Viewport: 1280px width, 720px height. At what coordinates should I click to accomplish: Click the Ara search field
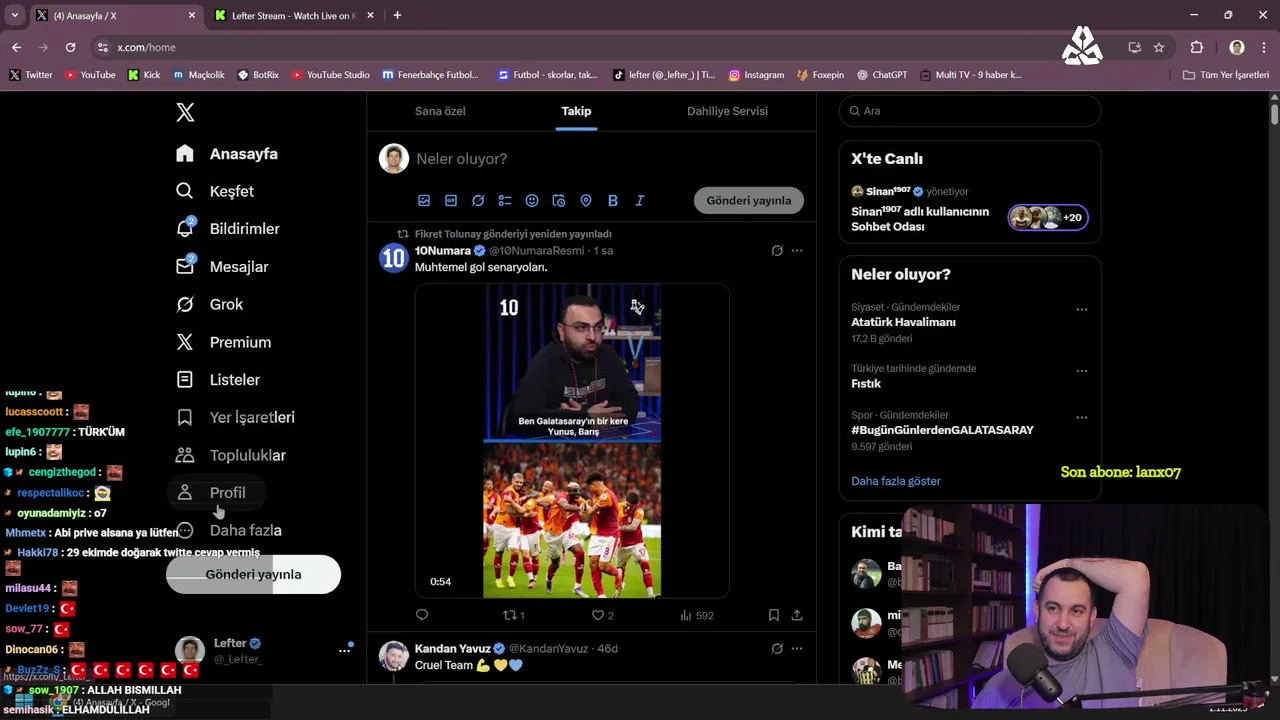(x=970, y=111)
